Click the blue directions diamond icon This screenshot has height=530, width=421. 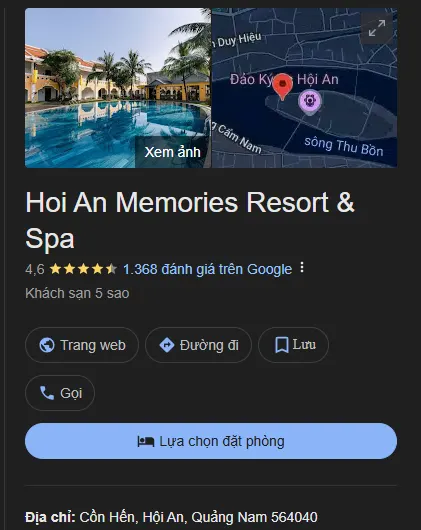(167, 345)
